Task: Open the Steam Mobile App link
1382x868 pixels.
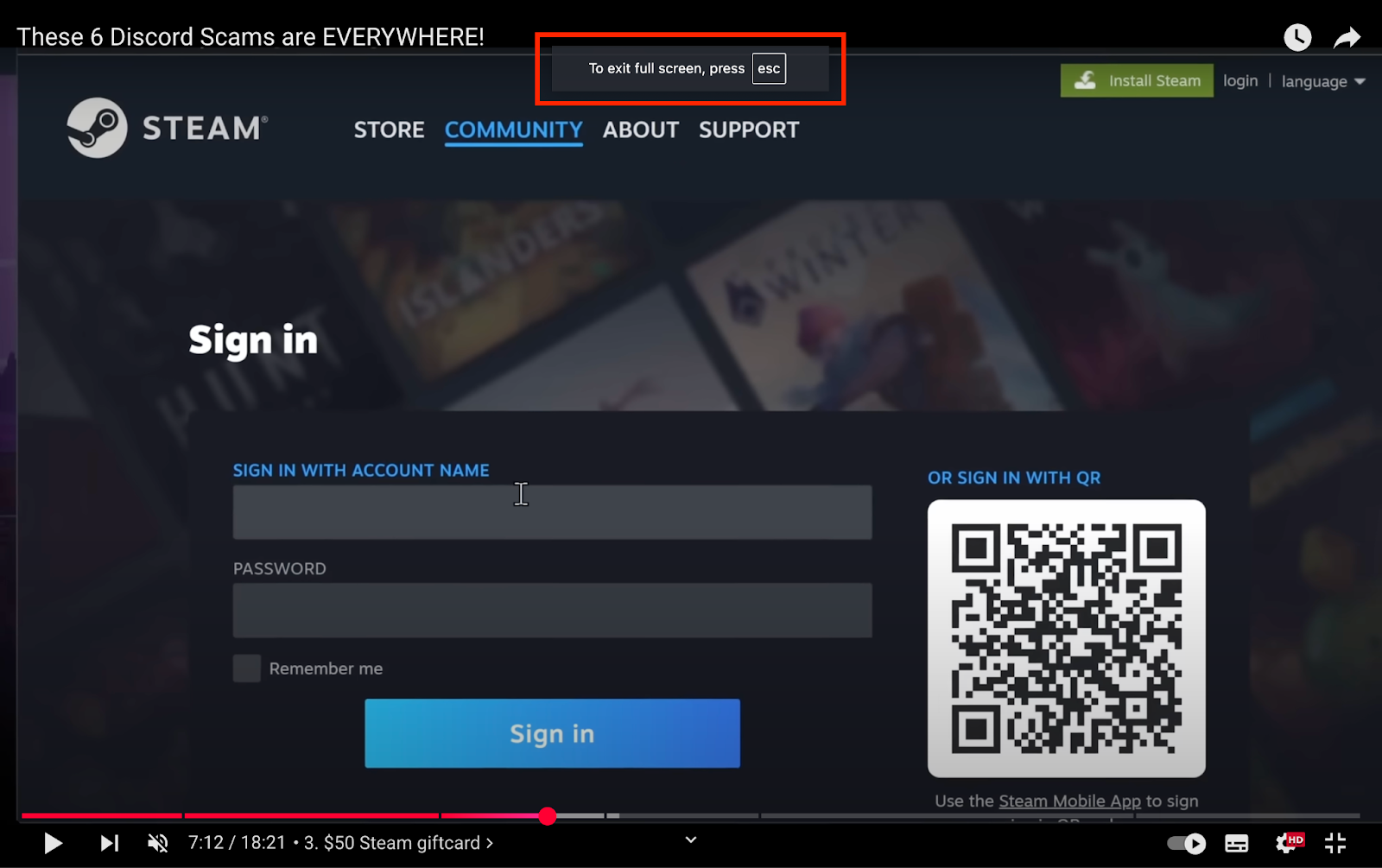Action: (1069, 801)
